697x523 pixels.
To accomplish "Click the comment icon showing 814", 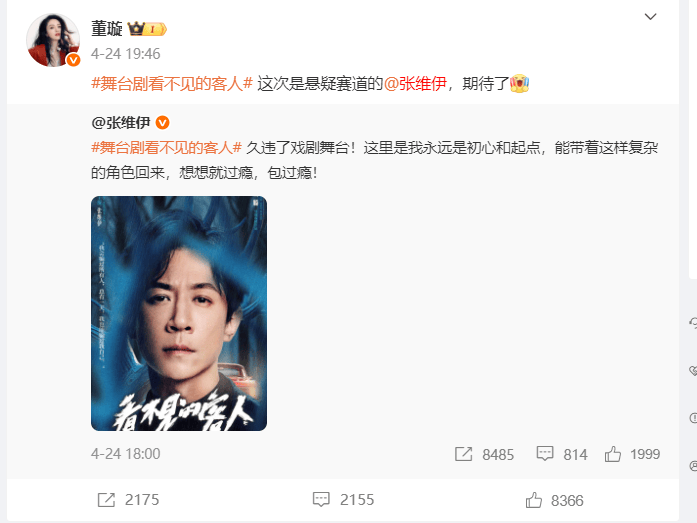I will point(545,454).
